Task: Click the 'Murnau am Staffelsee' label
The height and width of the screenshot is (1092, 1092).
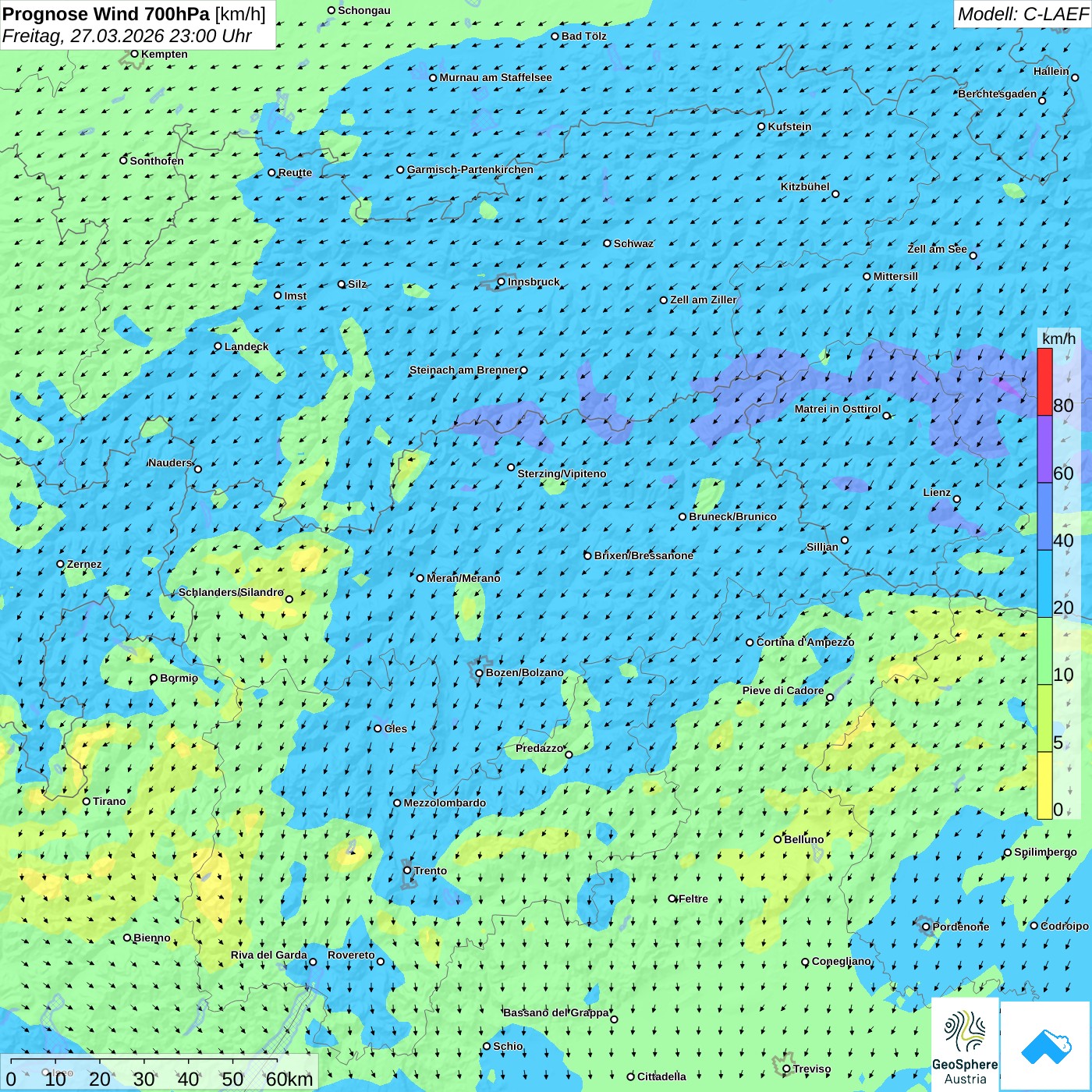Action: 495,77
